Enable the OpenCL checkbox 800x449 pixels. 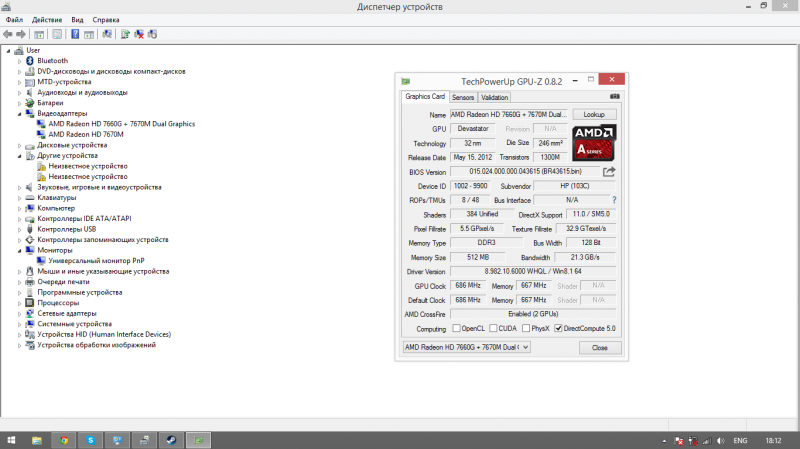click(457, 328)
